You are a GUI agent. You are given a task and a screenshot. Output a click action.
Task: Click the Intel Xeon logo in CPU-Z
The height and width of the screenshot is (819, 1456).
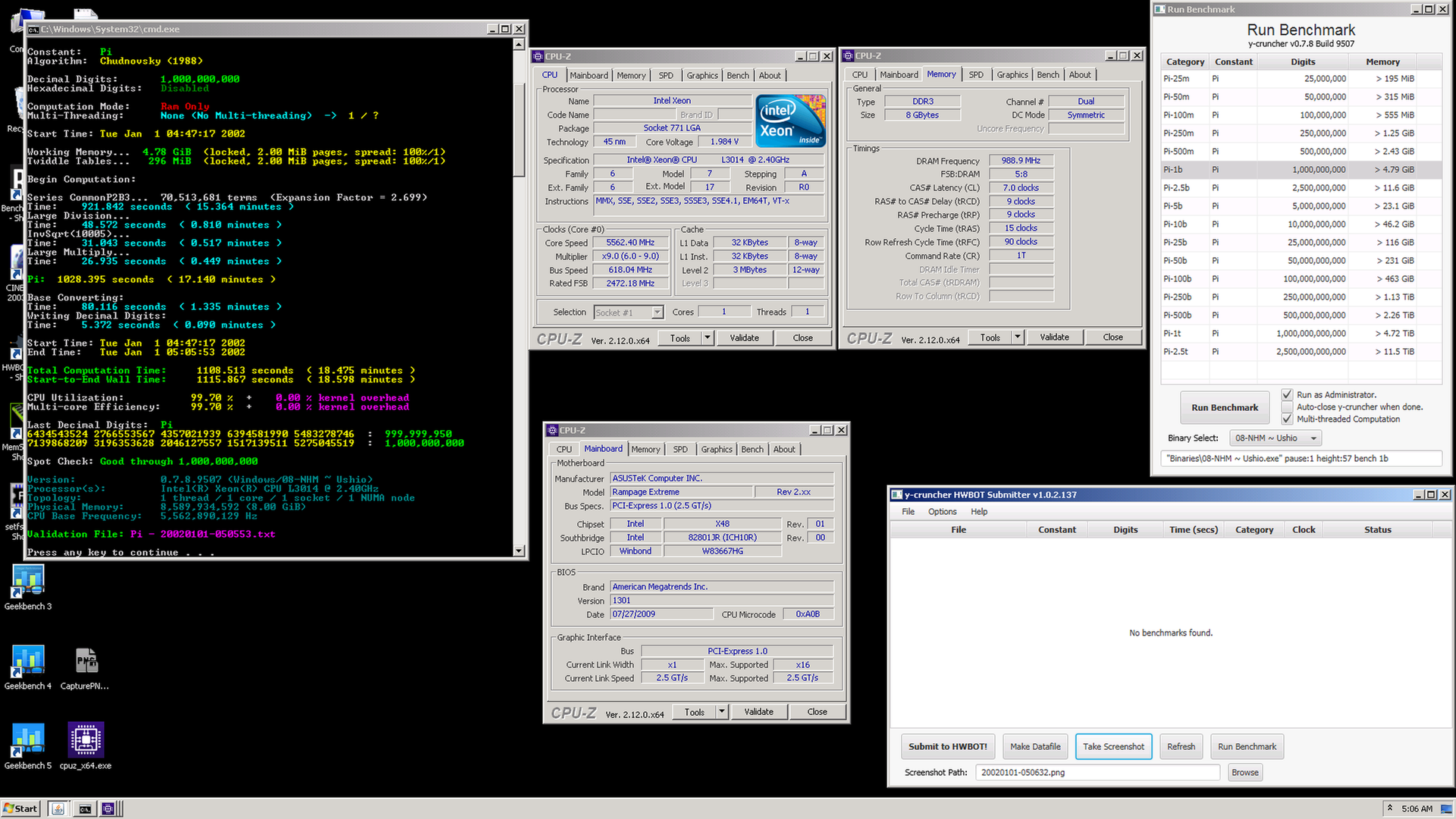click(x=790, y=121)
